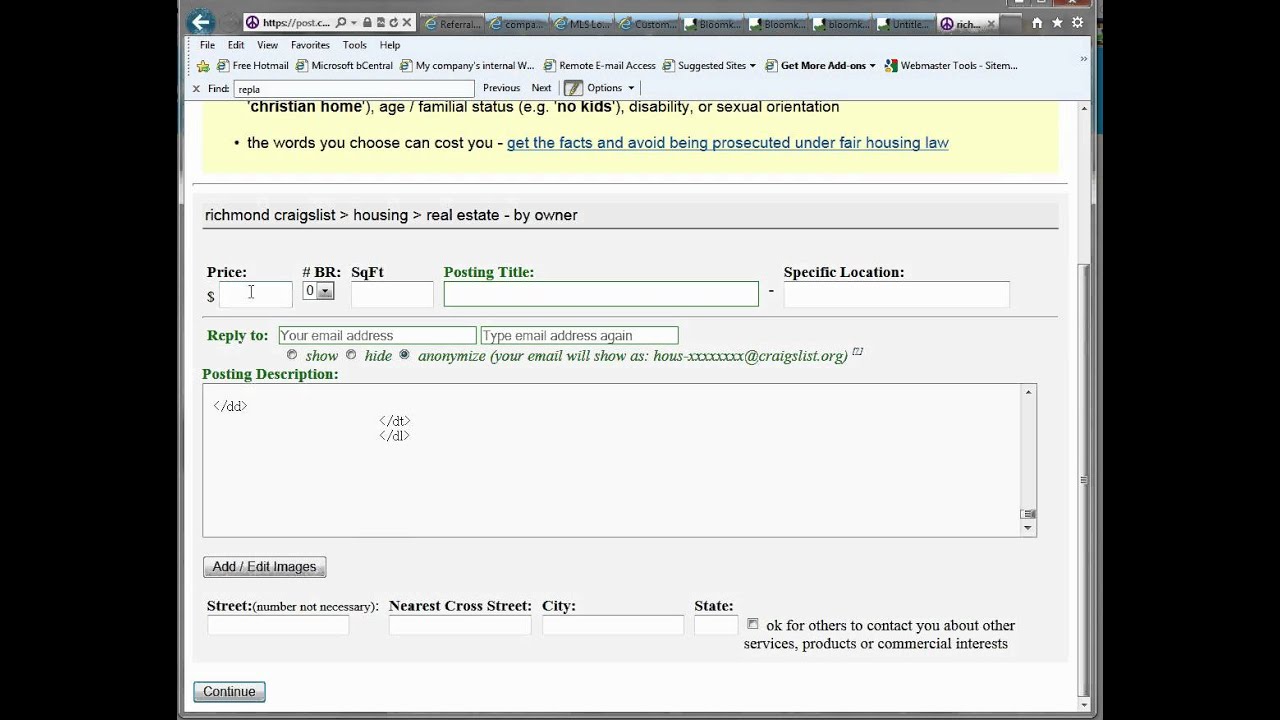
Task: Click inside Posting Description text area
Action: (x=611, y=460)
